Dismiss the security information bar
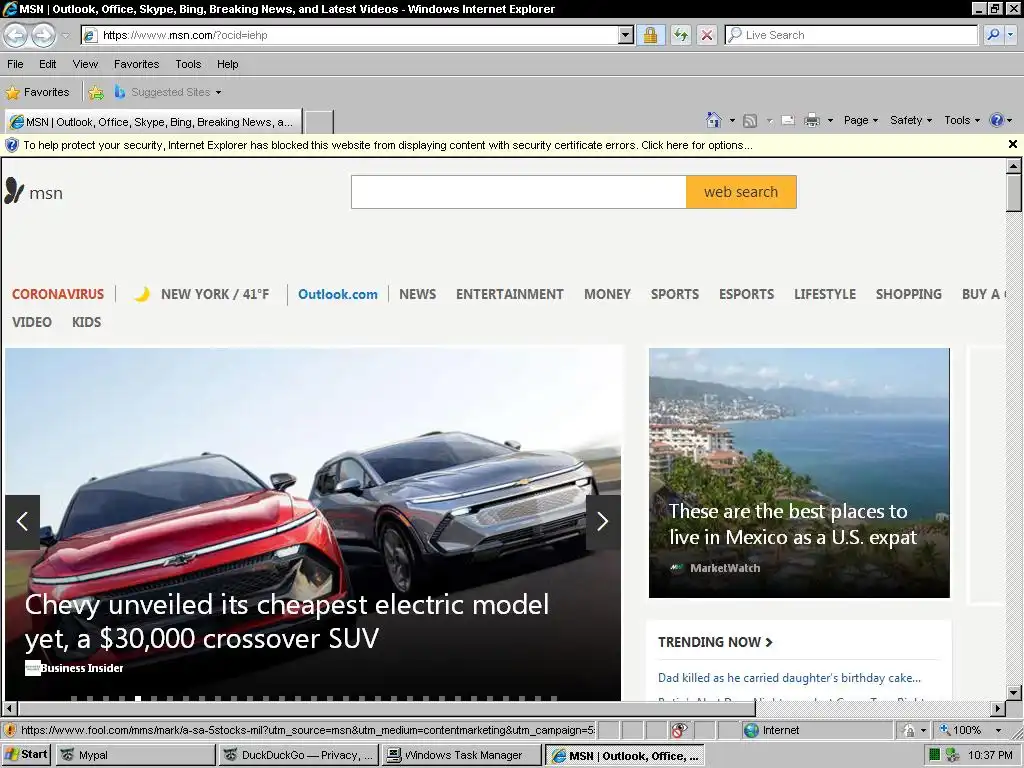 click(x=1013, y=144)
